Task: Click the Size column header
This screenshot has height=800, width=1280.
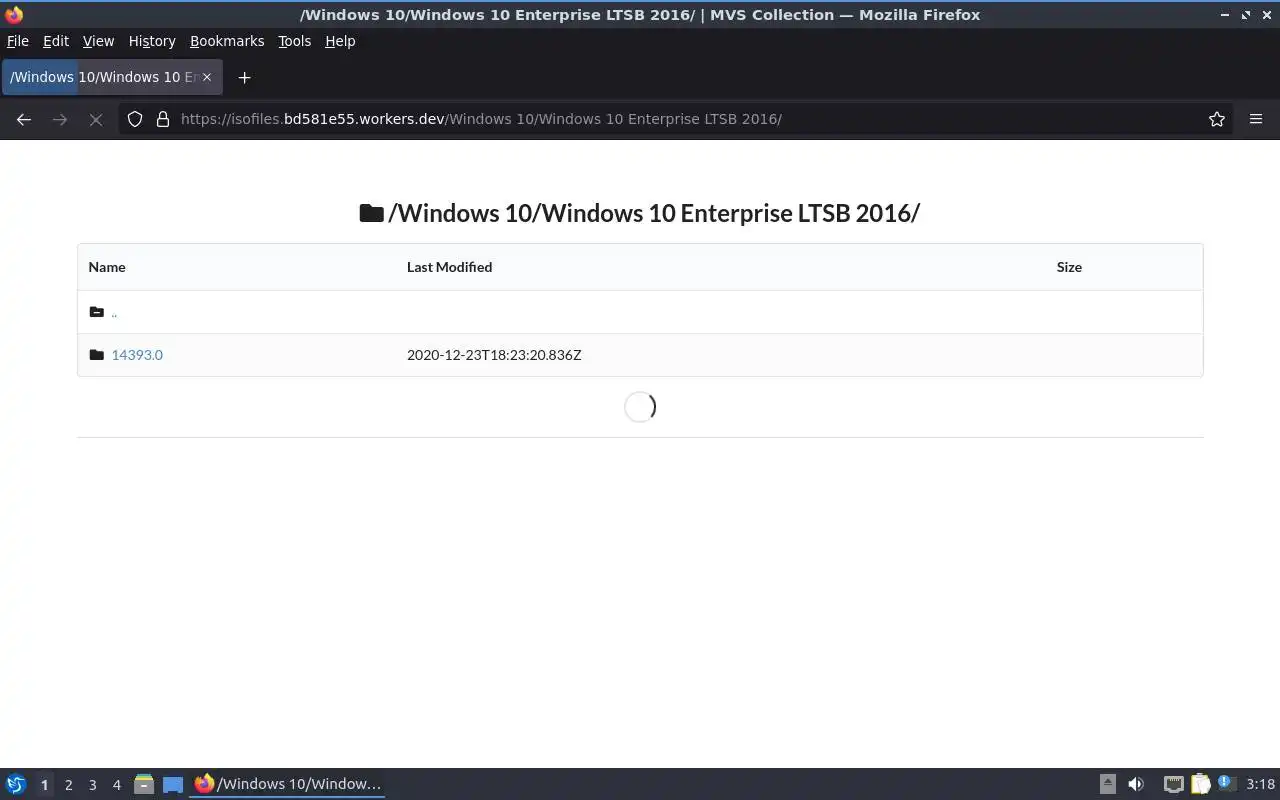Action: tap(1069, 267)
